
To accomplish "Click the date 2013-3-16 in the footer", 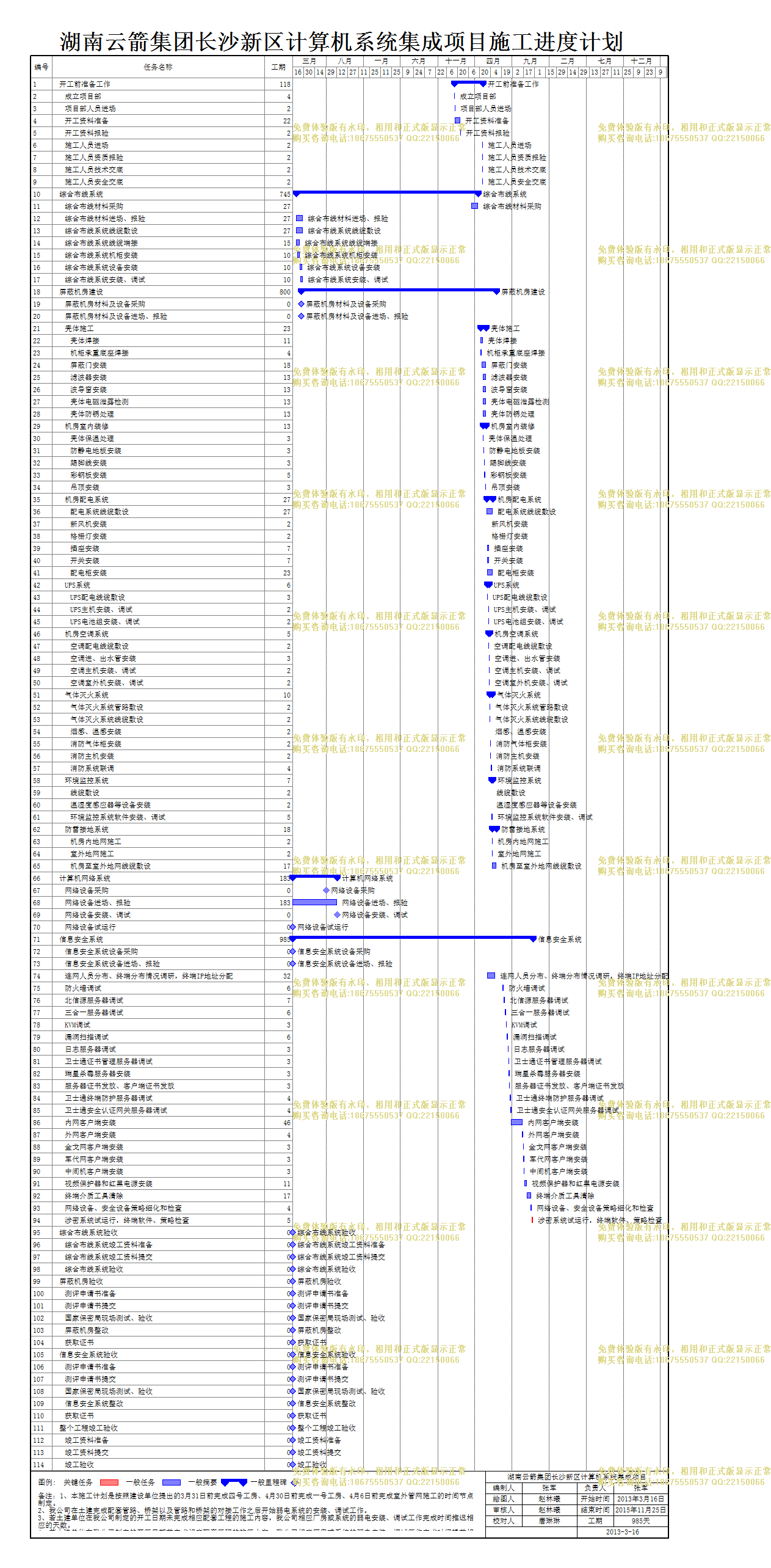I will (622, 1532).
